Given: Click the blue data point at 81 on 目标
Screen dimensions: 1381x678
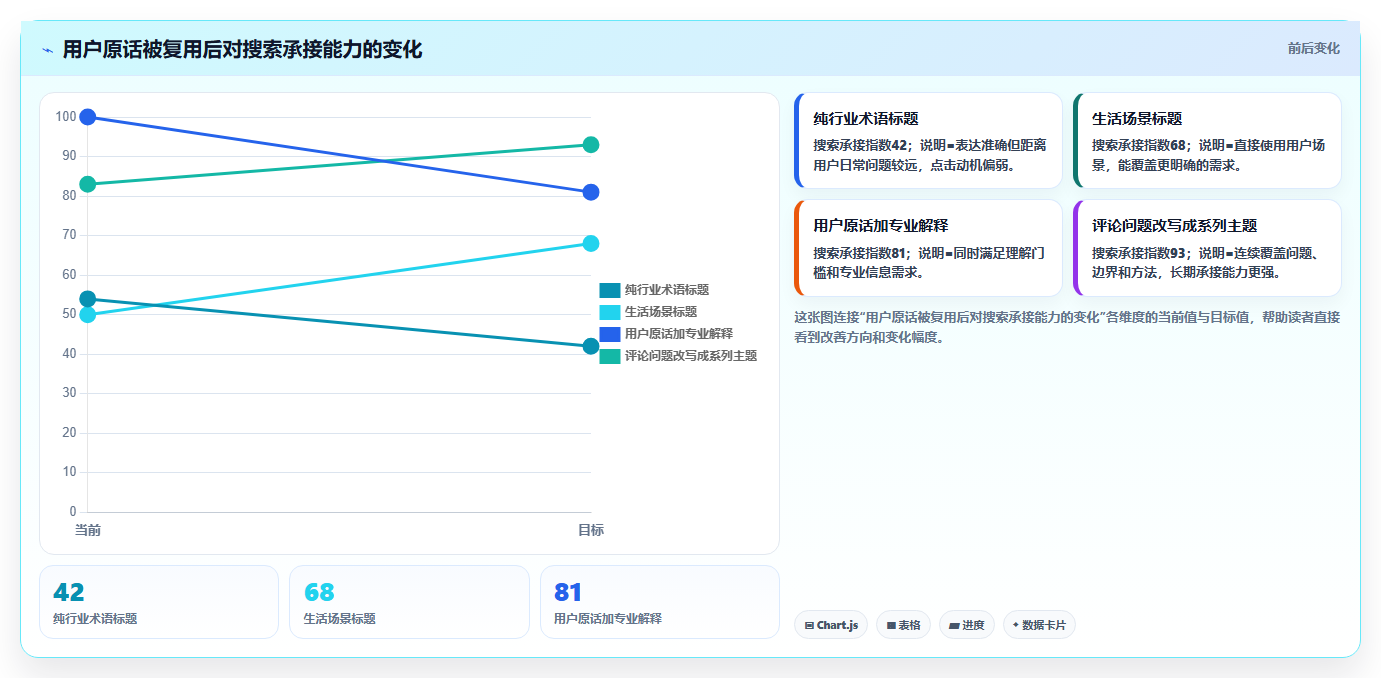Looking at the screenshot, I should 591,192.
